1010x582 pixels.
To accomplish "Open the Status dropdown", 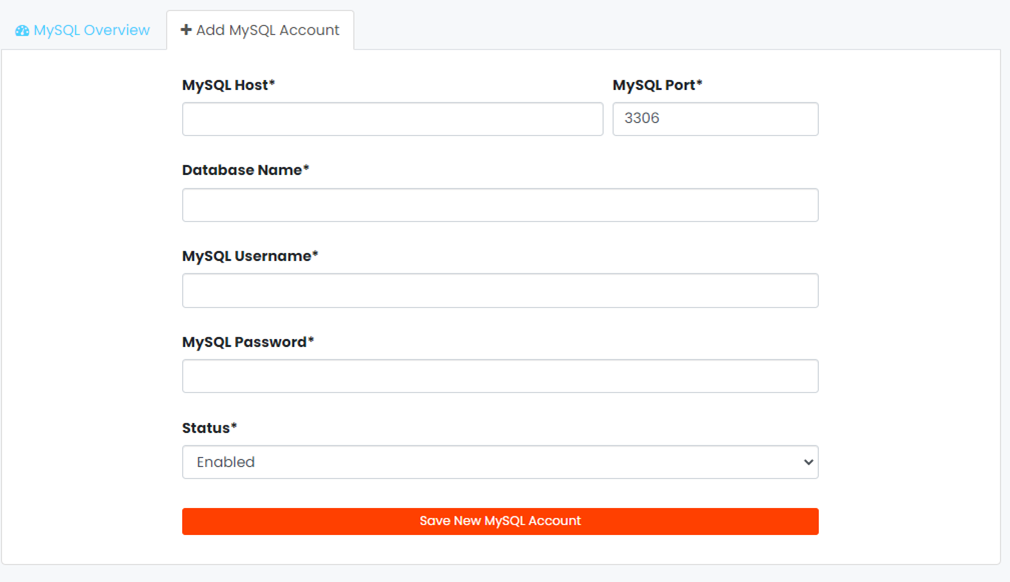I will [x=500, y=462].
